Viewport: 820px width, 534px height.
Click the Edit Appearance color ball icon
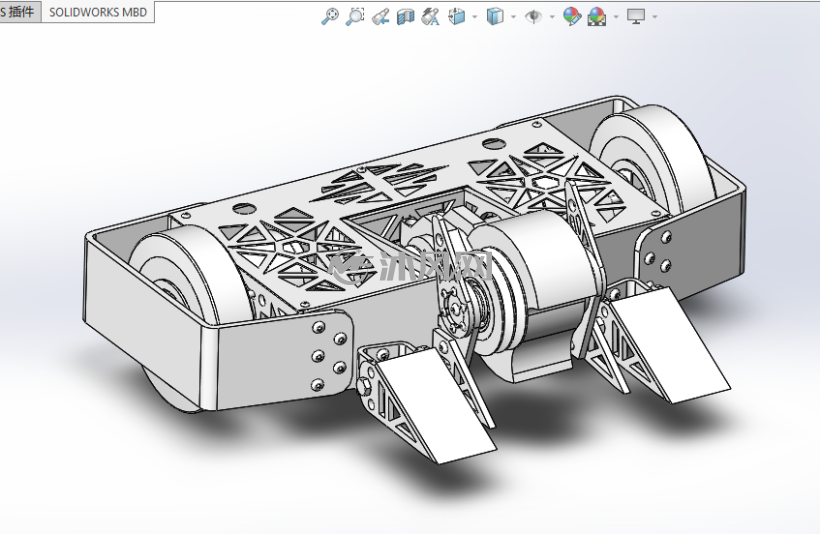point(572,16)
